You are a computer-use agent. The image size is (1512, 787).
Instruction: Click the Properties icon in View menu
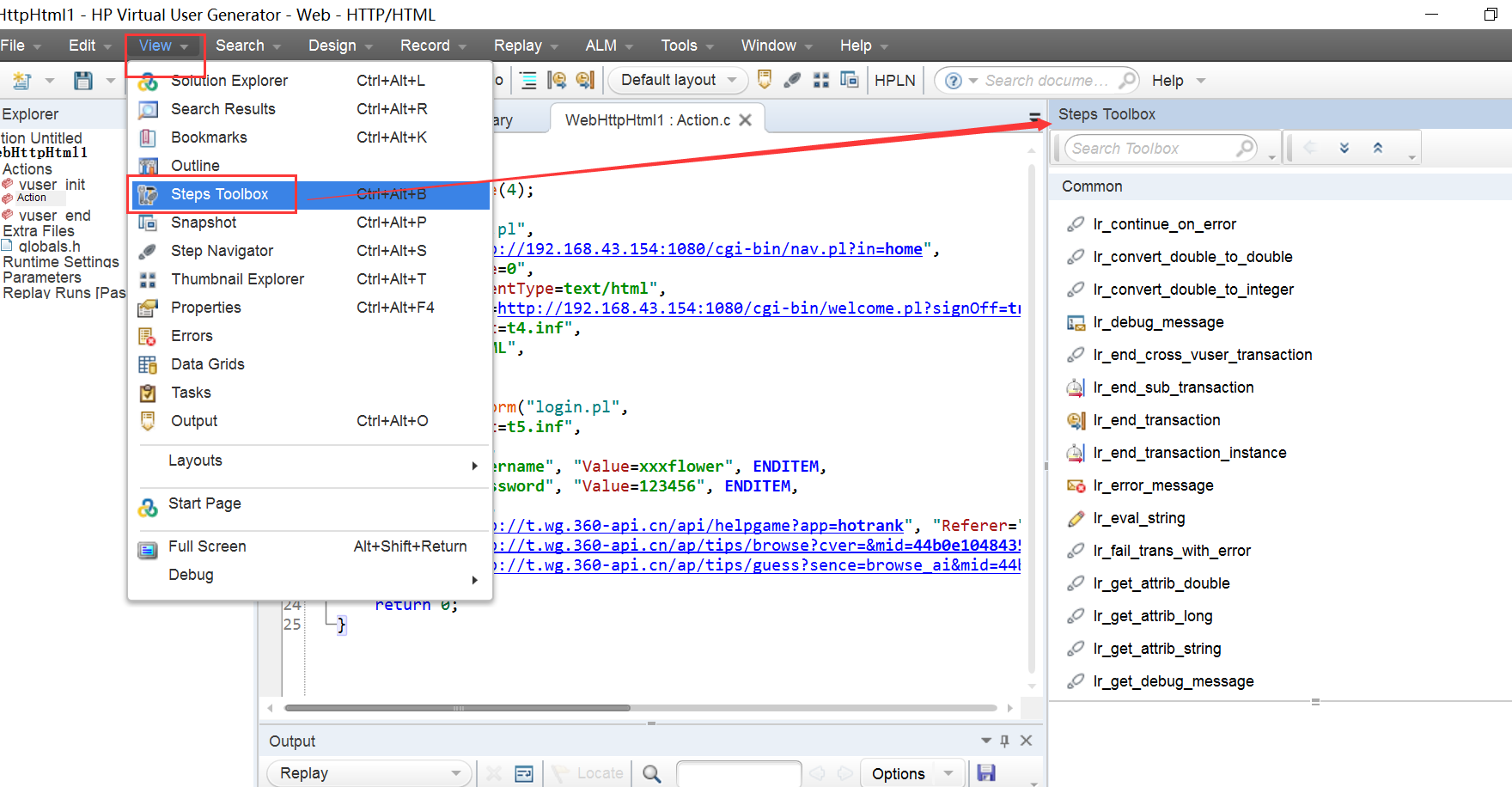[148, 308]
